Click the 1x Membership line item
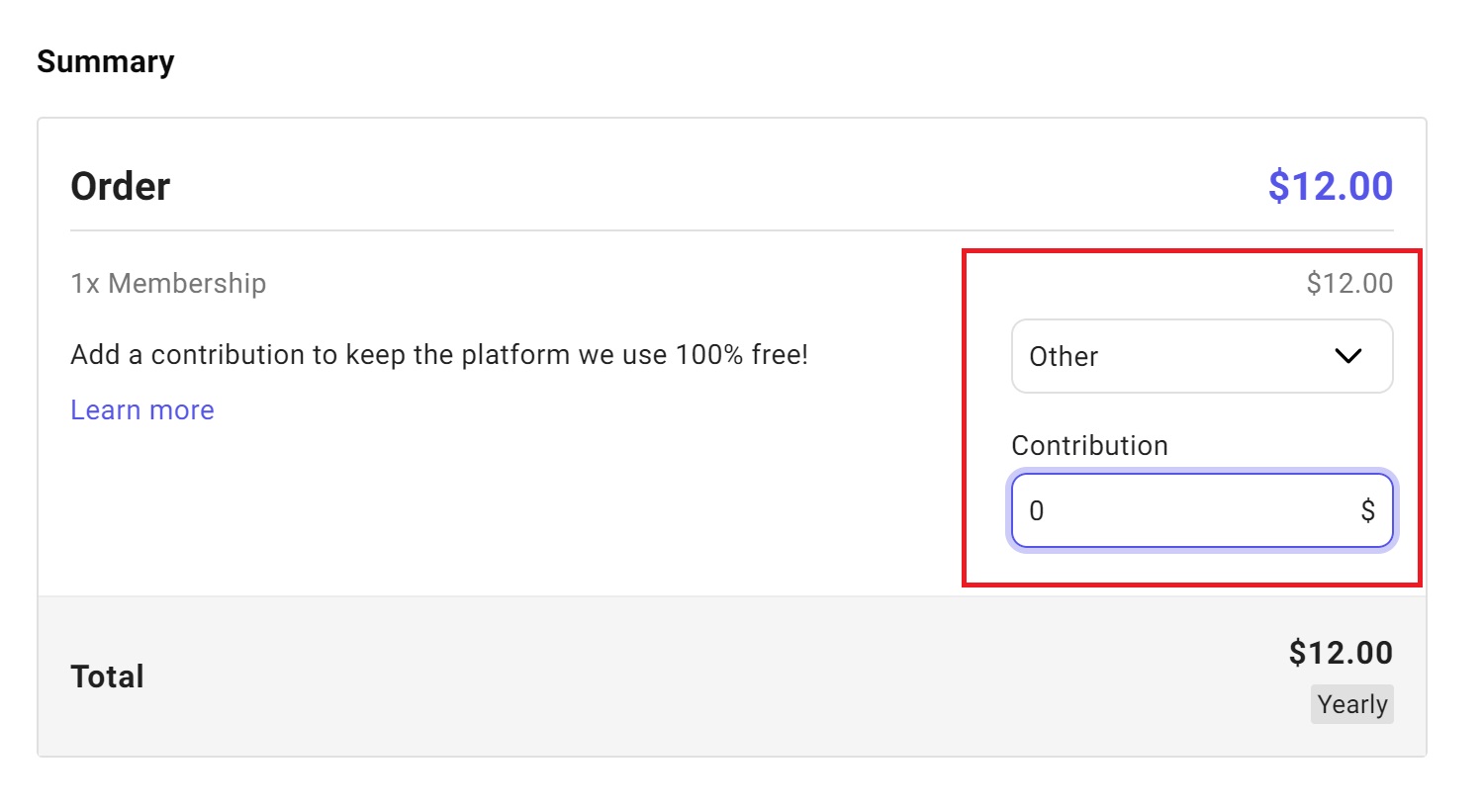This screenshot has width=1483, height=812. pos(168,284)
